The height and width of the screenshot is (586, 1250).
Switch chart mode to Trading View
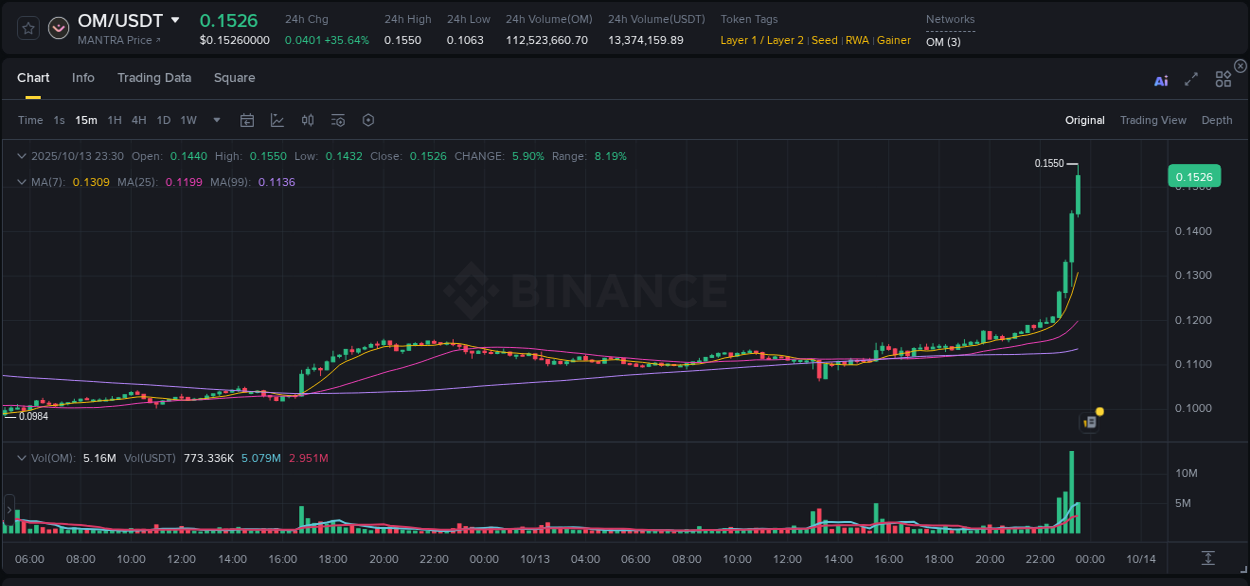pyautogui.click(x=1153, y=120)
